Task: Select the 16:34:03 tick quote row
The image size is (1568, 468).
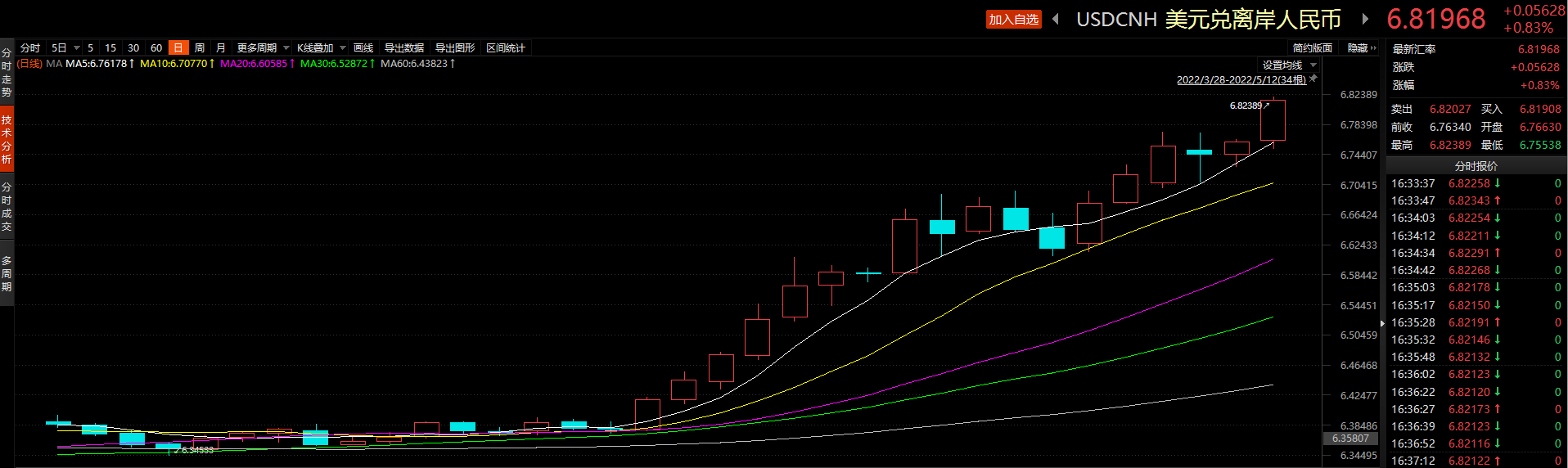Action: tap(1476, 218)
